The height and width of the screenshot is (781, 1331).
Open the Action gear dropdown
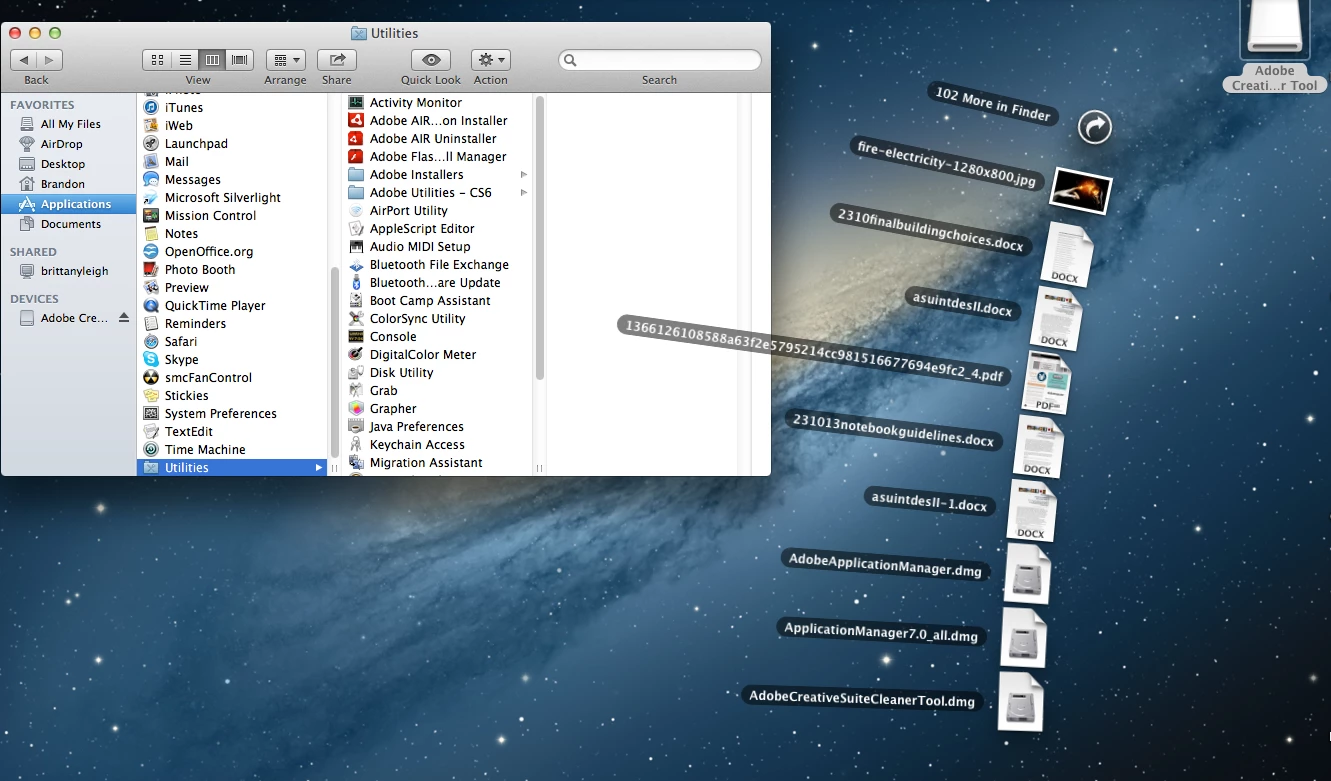pyautogui.click(x=490, y=60)
